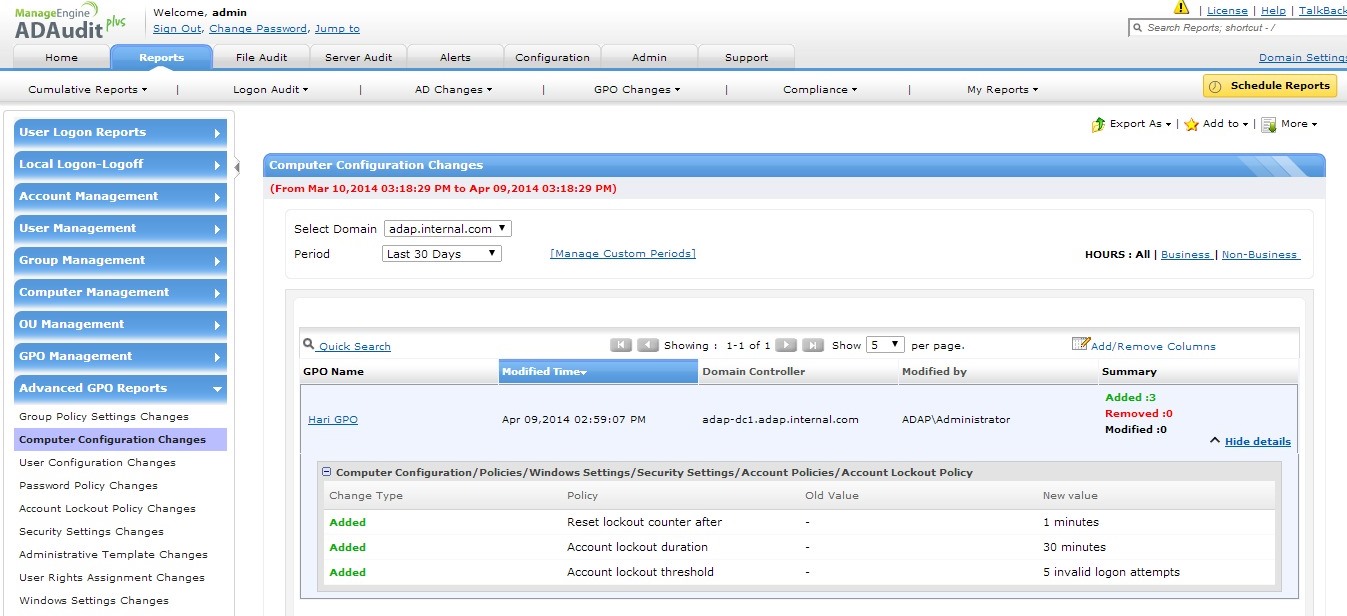Click the Add/Remove Columns icon
This screenshot has height=616, width=1347.
(x=1080, y=344)
